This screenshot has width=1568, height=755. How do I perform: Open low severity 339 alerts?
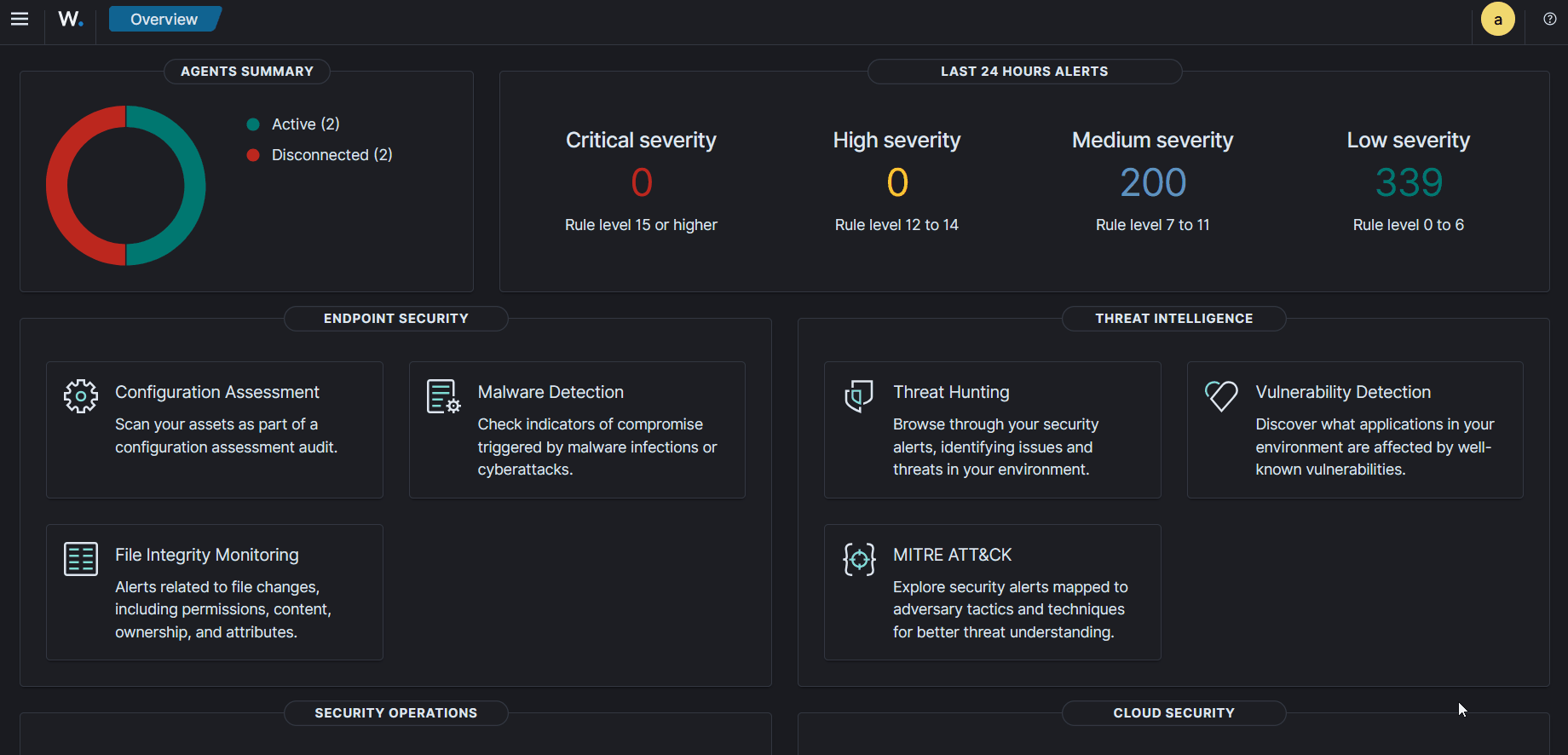[x=1408, y=182]
